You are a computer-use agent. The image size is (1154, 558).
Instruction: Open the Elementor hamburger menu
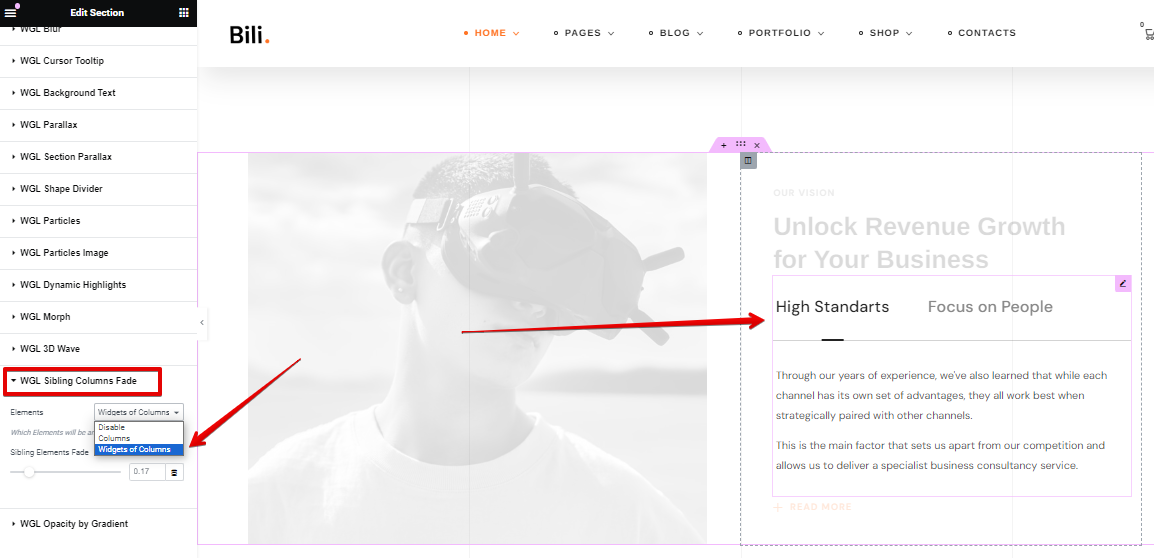[10, 13]
